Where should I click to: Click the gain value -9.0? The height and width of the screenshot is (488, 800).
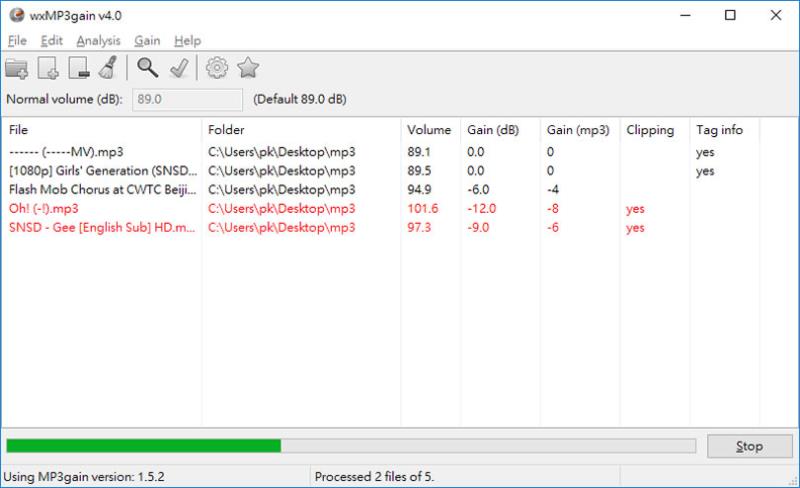[478, 228]
